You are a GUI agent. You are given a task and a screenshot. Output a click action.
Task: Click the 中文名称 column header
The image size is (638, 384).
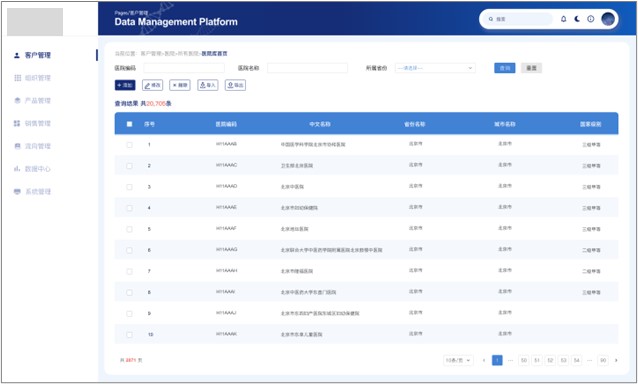(x=320, y=124)
